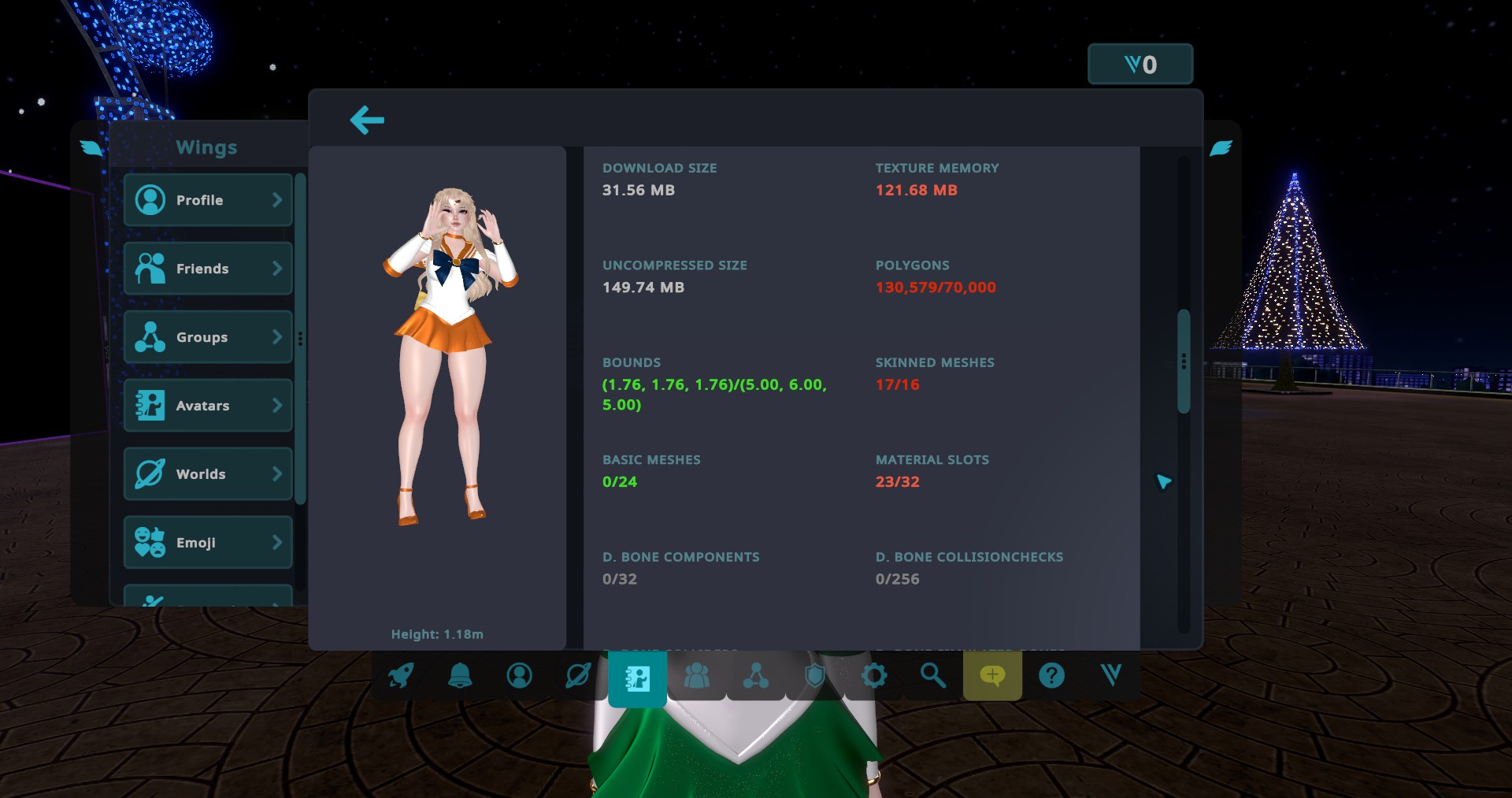The image size is (1512, 798).
Task: Click the 31.56 MB download size value
Action: 639,190
